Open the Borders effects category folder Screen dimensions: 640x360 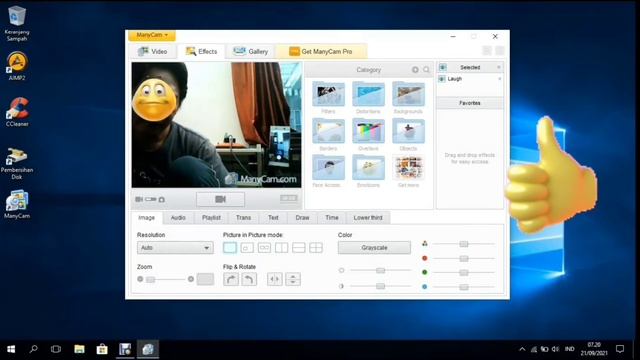pyautogui.click(x=328, y=131)
